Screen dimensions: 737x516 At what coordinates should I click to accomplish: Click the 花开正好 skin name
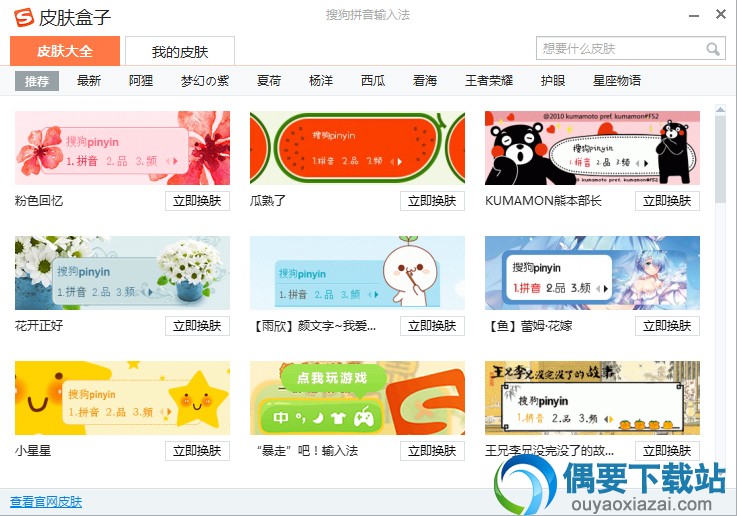[x=39, y=326]
